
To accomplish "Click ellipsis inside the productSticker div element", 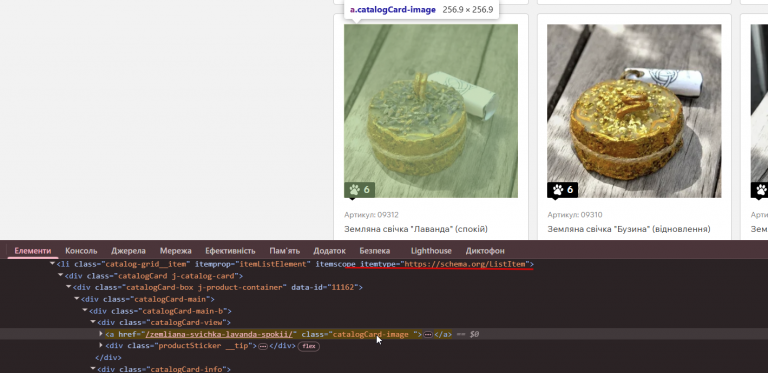I will [263, 346].
